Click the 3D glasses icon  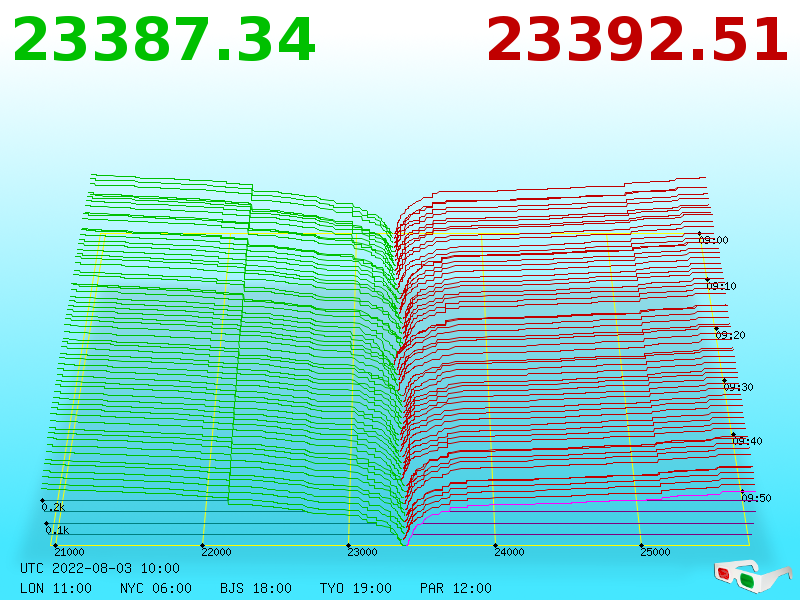tap(752, 577)
